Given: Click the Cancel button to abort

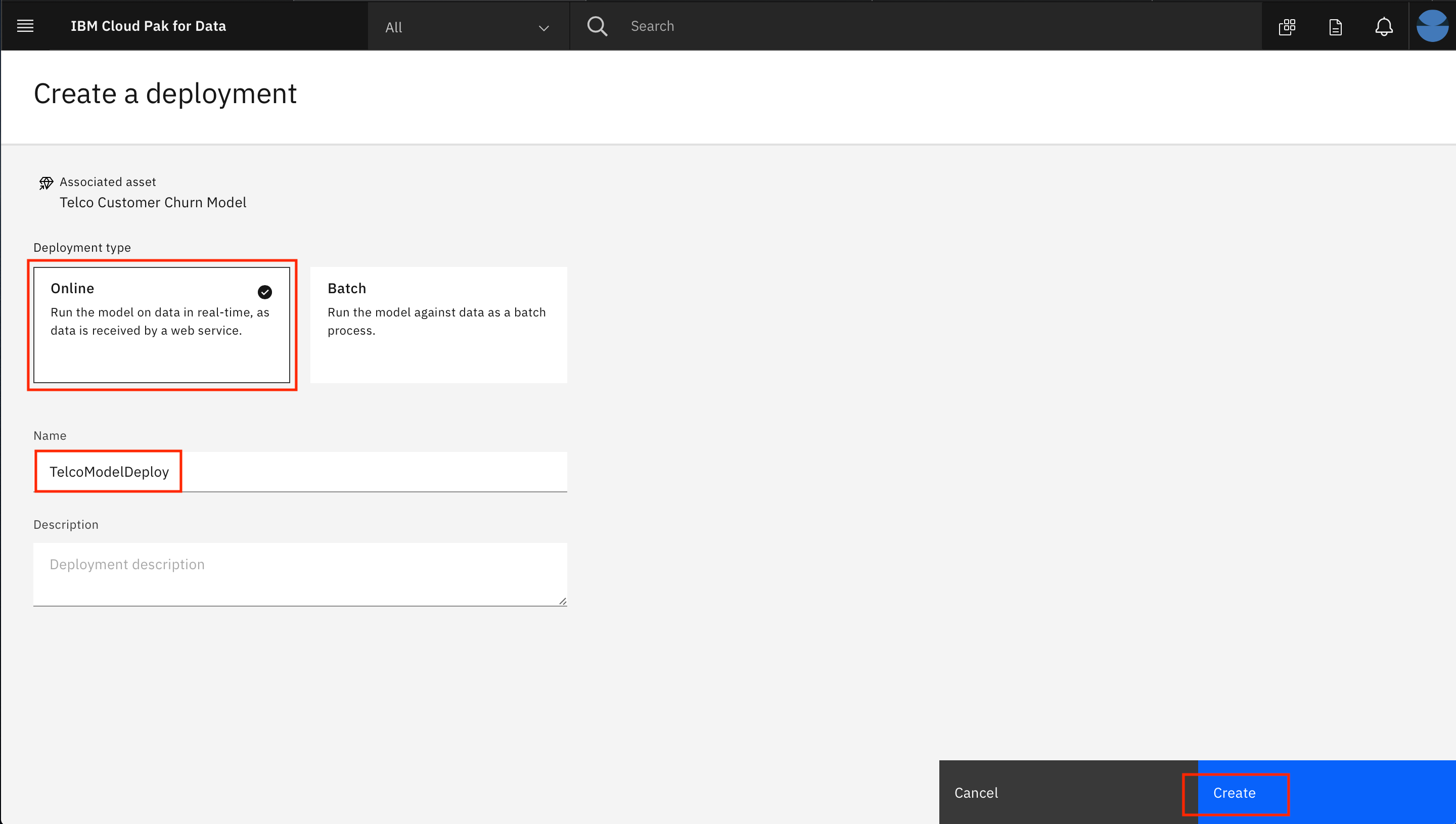Looking at the screenshot, I should coord(976,792).
